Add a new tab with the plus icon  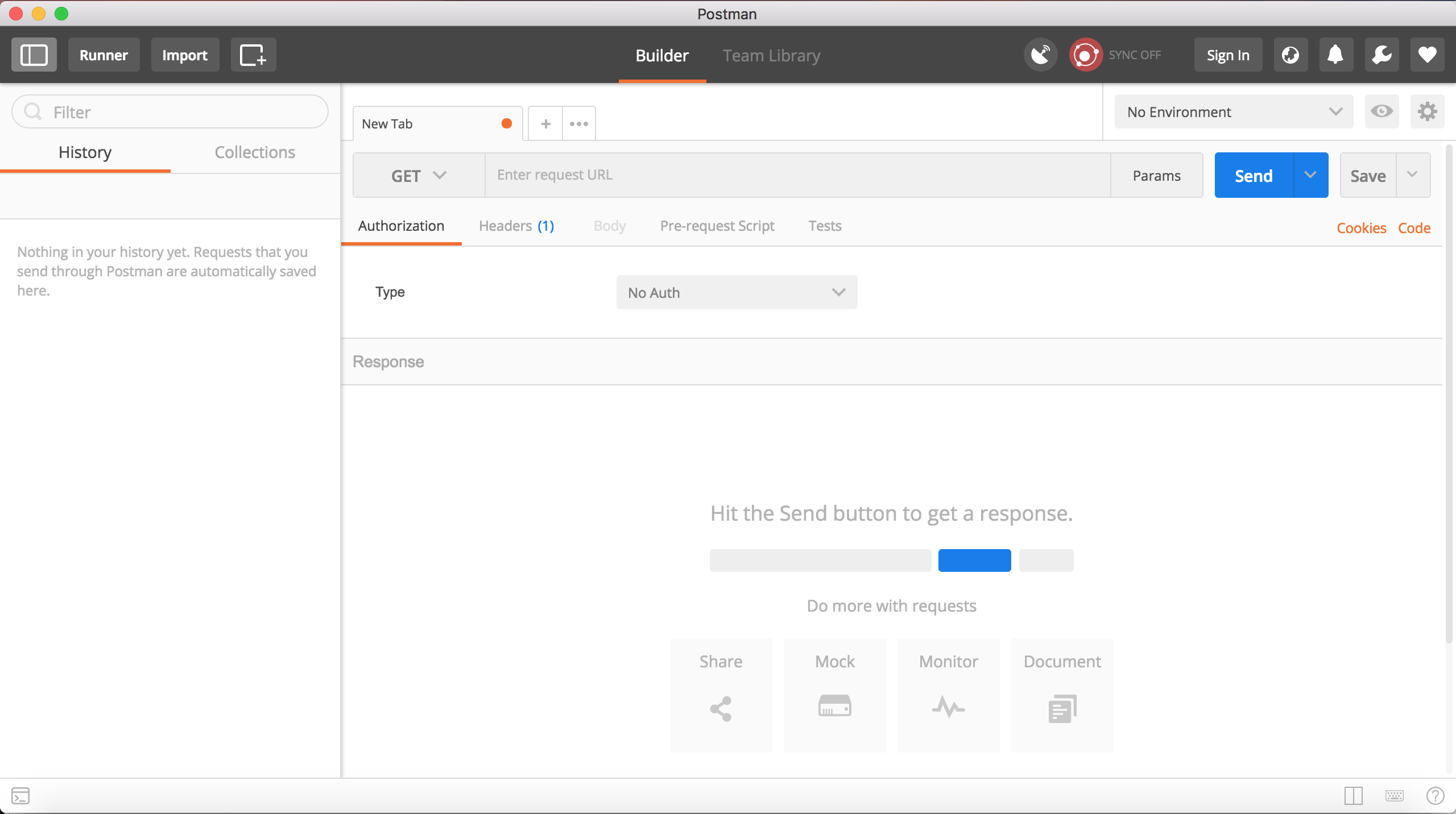[x=545, y=123]
